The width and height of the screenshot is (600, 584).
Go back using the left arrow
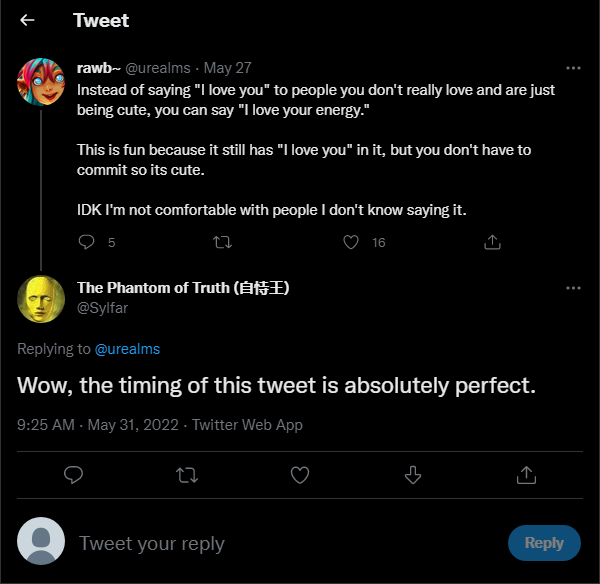27,20
